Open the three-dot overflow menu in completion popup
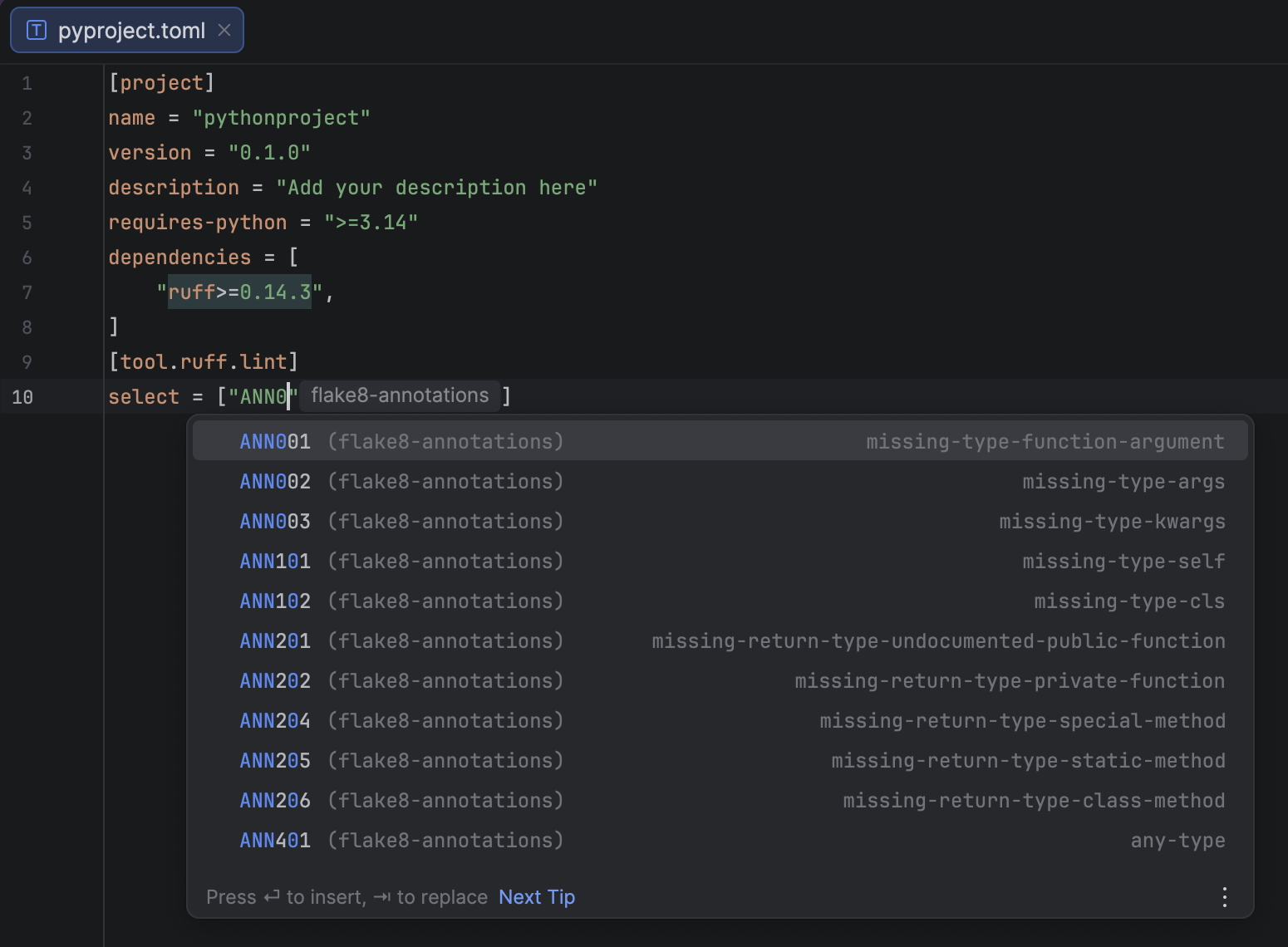The height and width of the screenshot is (947, 1288). pyautogui.click(x=1223, y=897)
